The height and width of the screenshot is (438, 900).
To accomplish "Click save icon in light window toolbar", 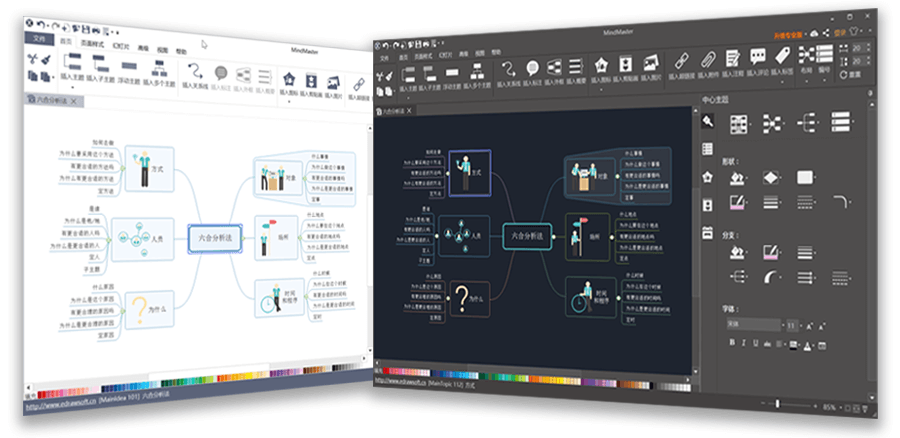I will [86, 28].
